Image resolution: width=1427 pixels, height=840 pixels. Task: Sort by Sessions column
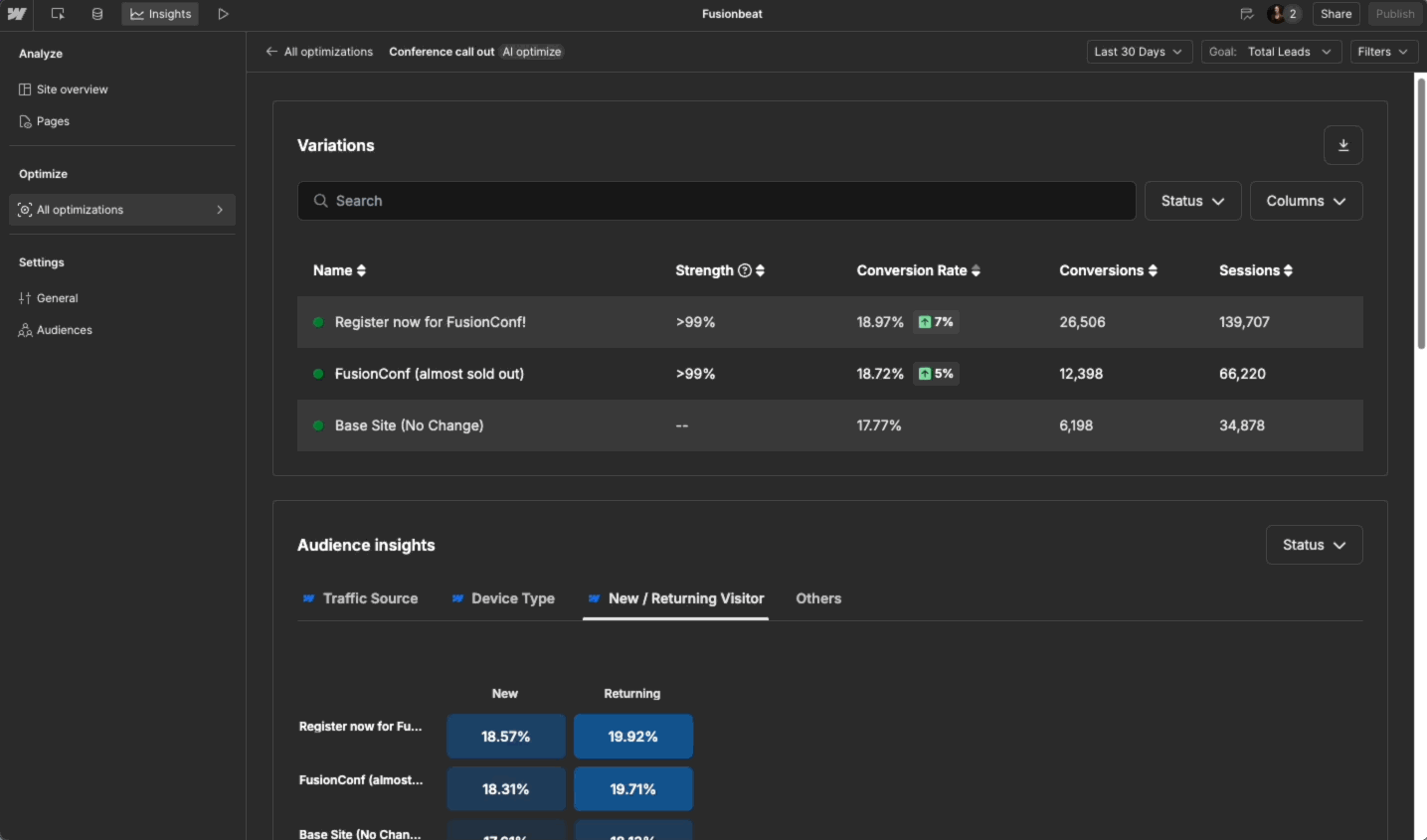1255,270
